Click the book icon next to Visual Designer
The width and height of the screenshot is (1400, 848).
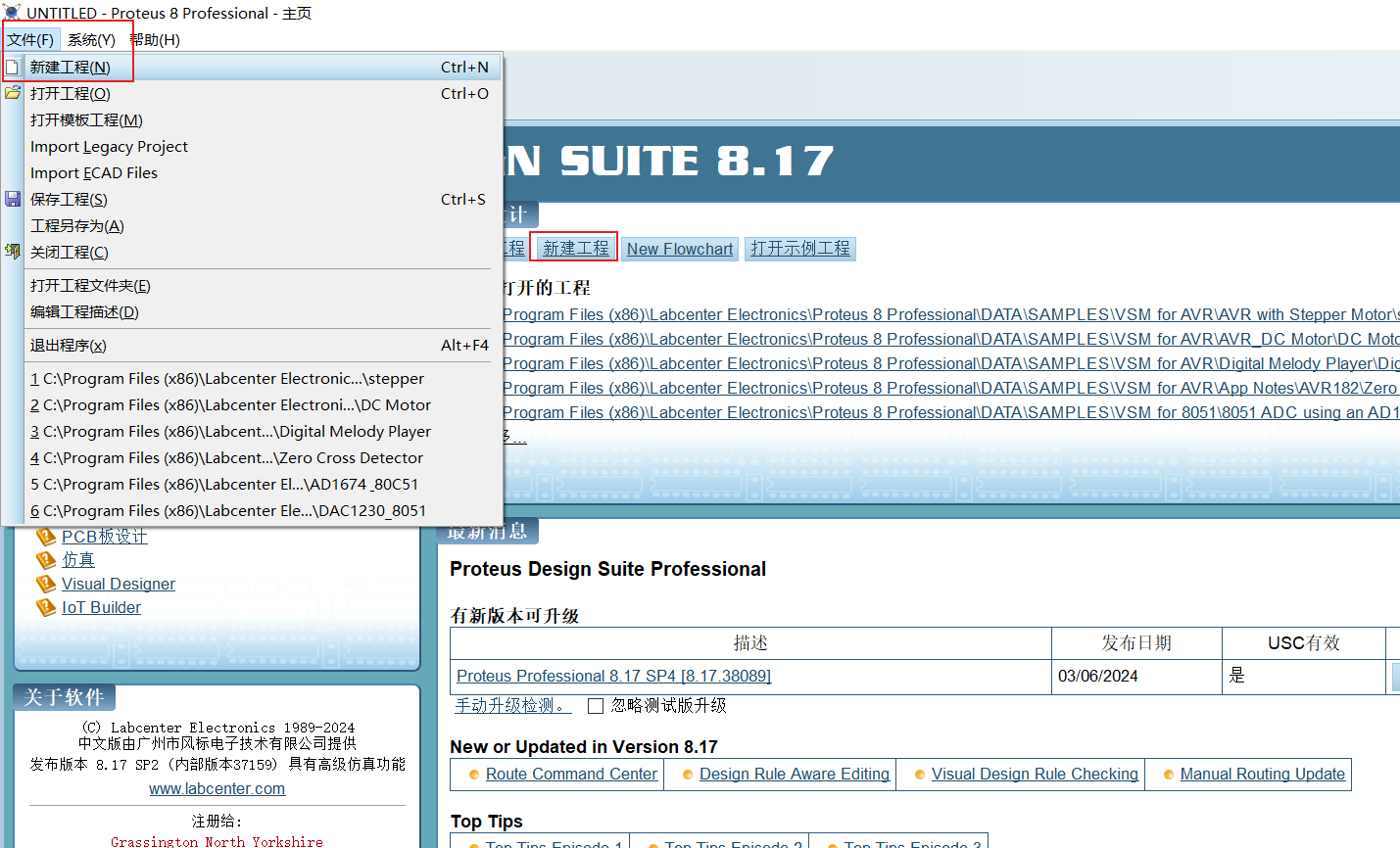(46, 584)
